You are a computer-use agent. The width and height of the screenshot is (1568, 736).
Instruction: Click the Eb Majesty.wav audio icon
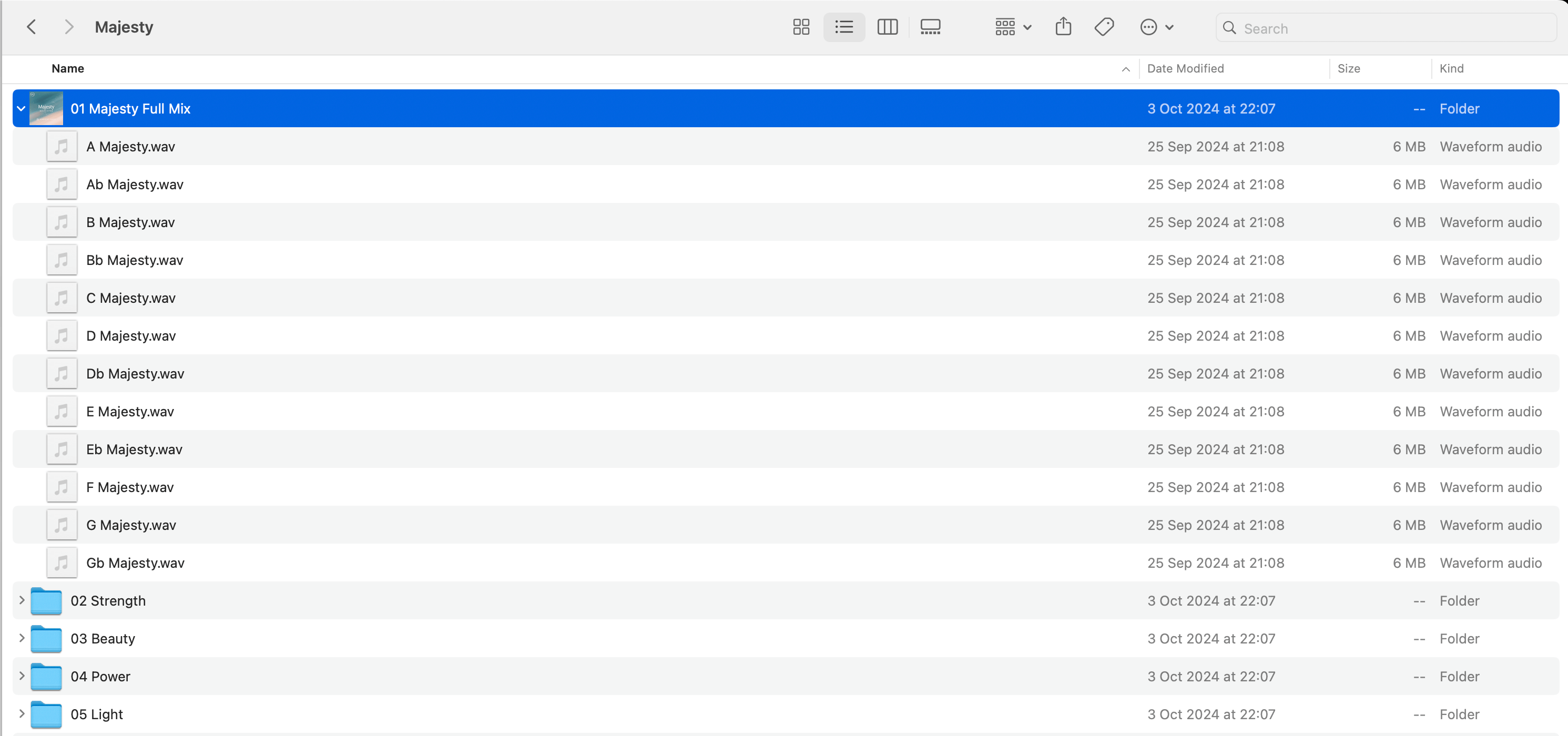click(62, 449)
